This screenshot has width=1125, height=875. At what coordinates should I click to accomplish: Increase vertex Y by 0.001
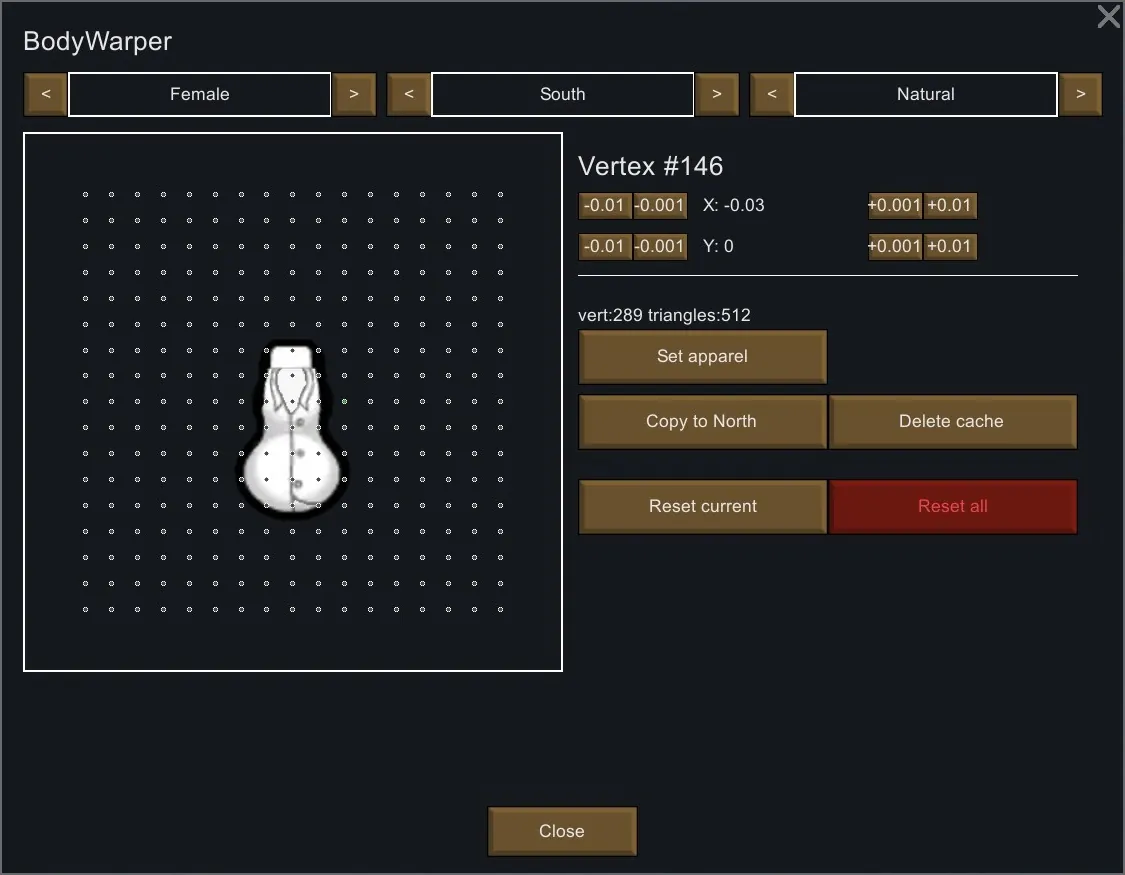coord(894,246)
